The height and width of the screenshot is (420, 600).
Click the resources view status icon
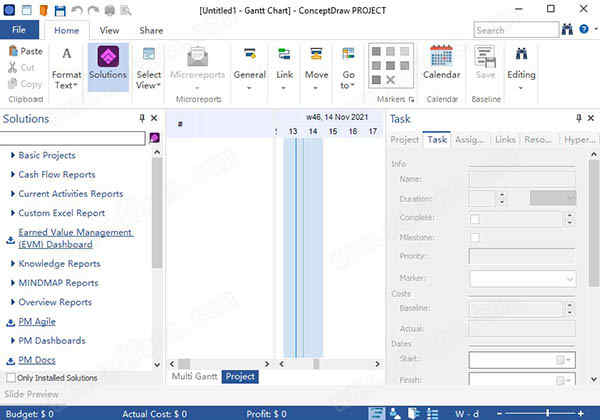(x=395, y=413)
